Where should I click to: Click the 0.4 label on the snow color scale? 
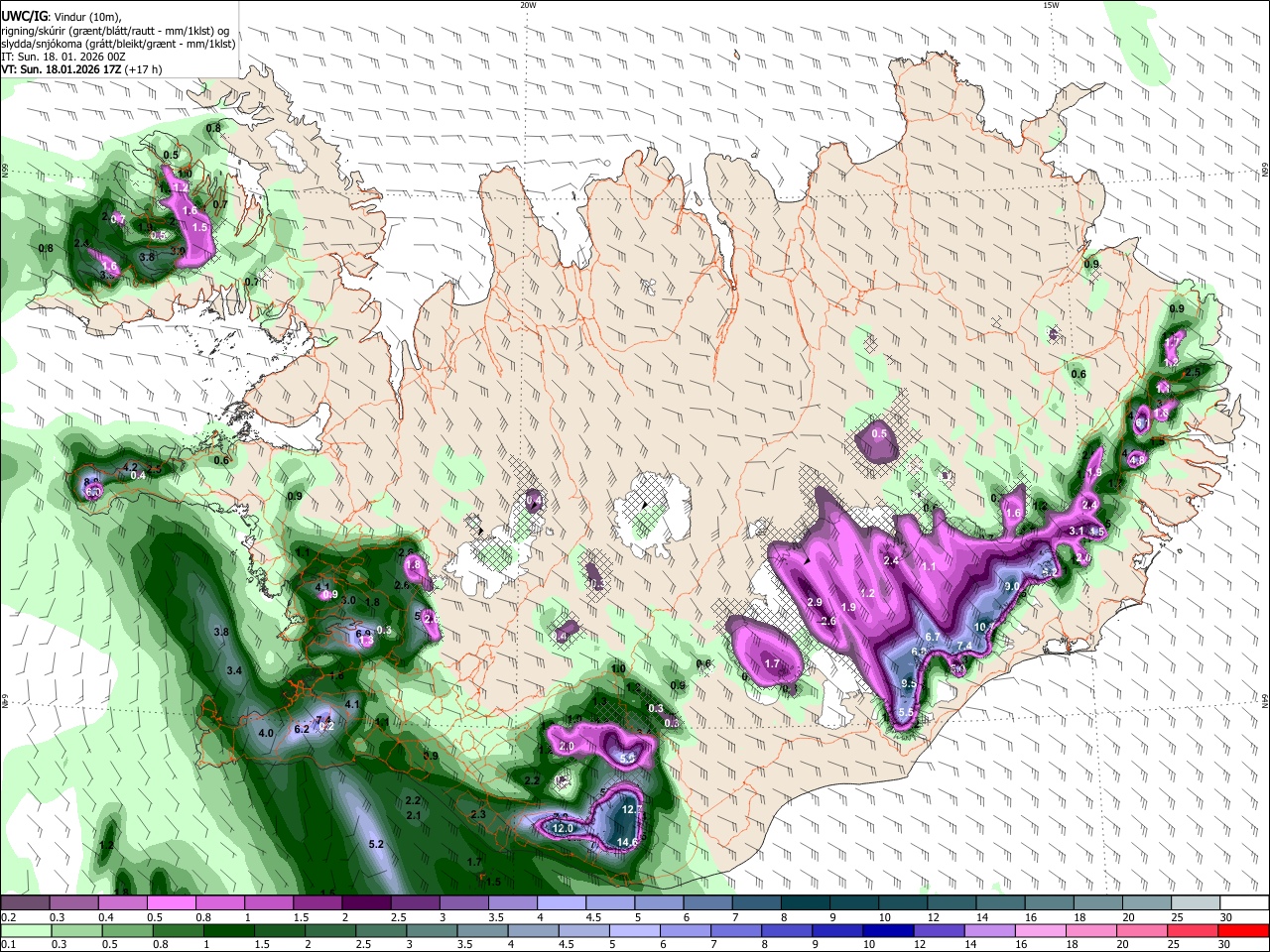pyautogui.click(x=106, y=918)
